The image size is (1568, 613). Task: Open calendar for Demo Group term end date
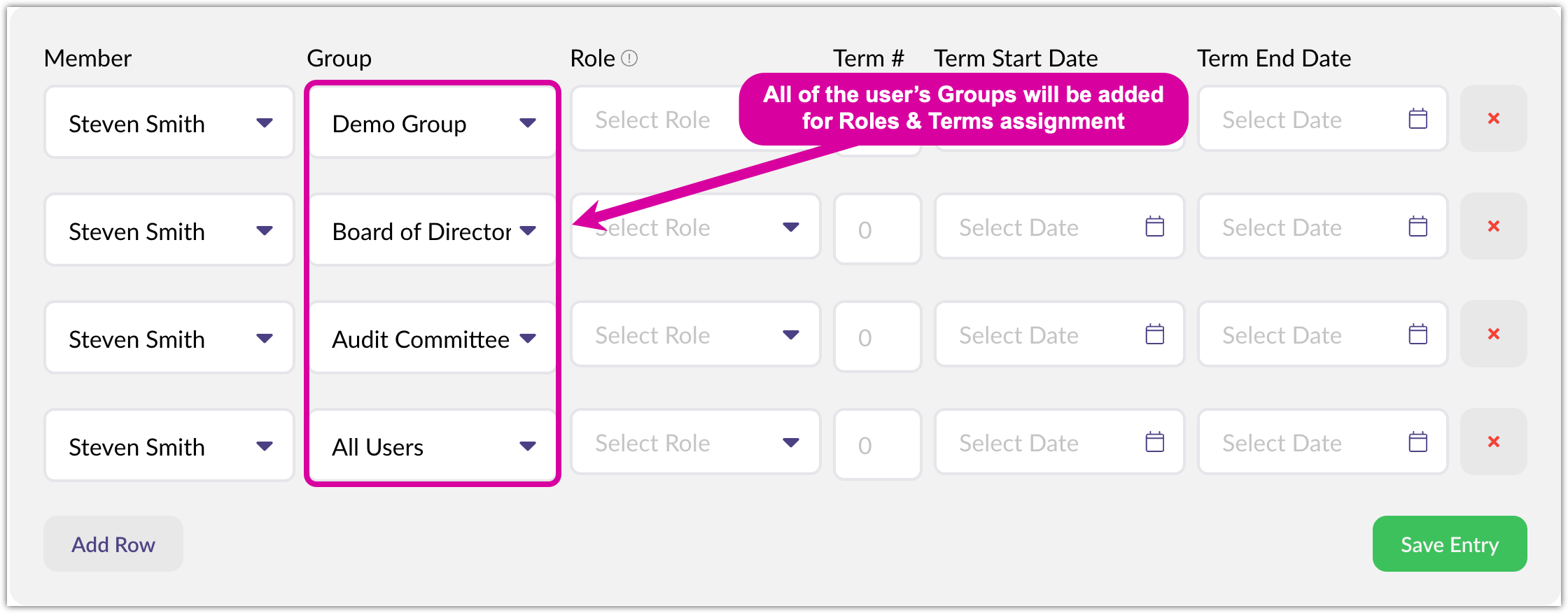click(1417, 119)
